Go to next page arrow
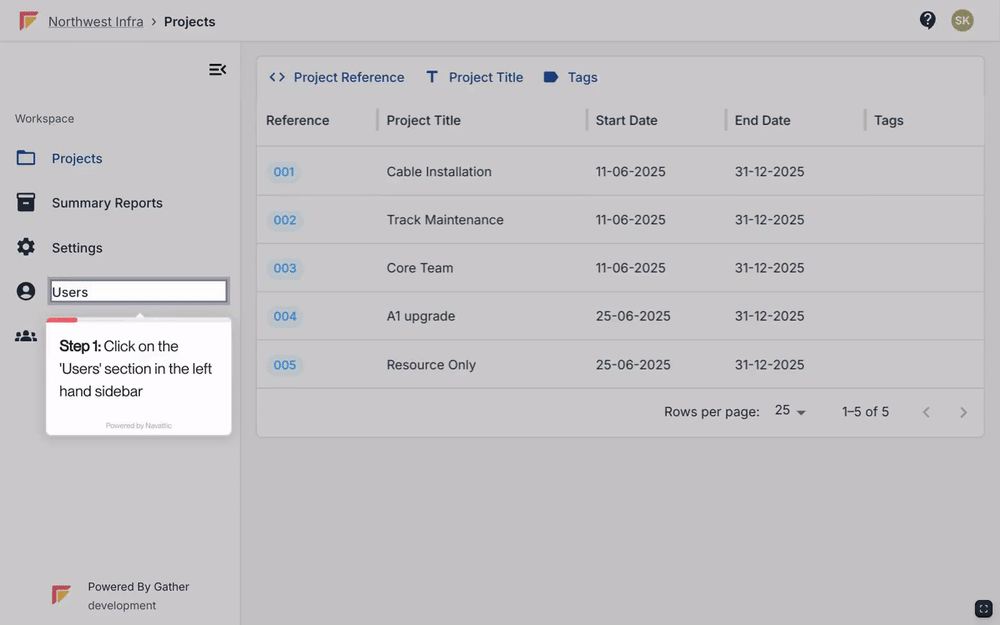This screenshot has width=1000, height=625. point(963,413)
